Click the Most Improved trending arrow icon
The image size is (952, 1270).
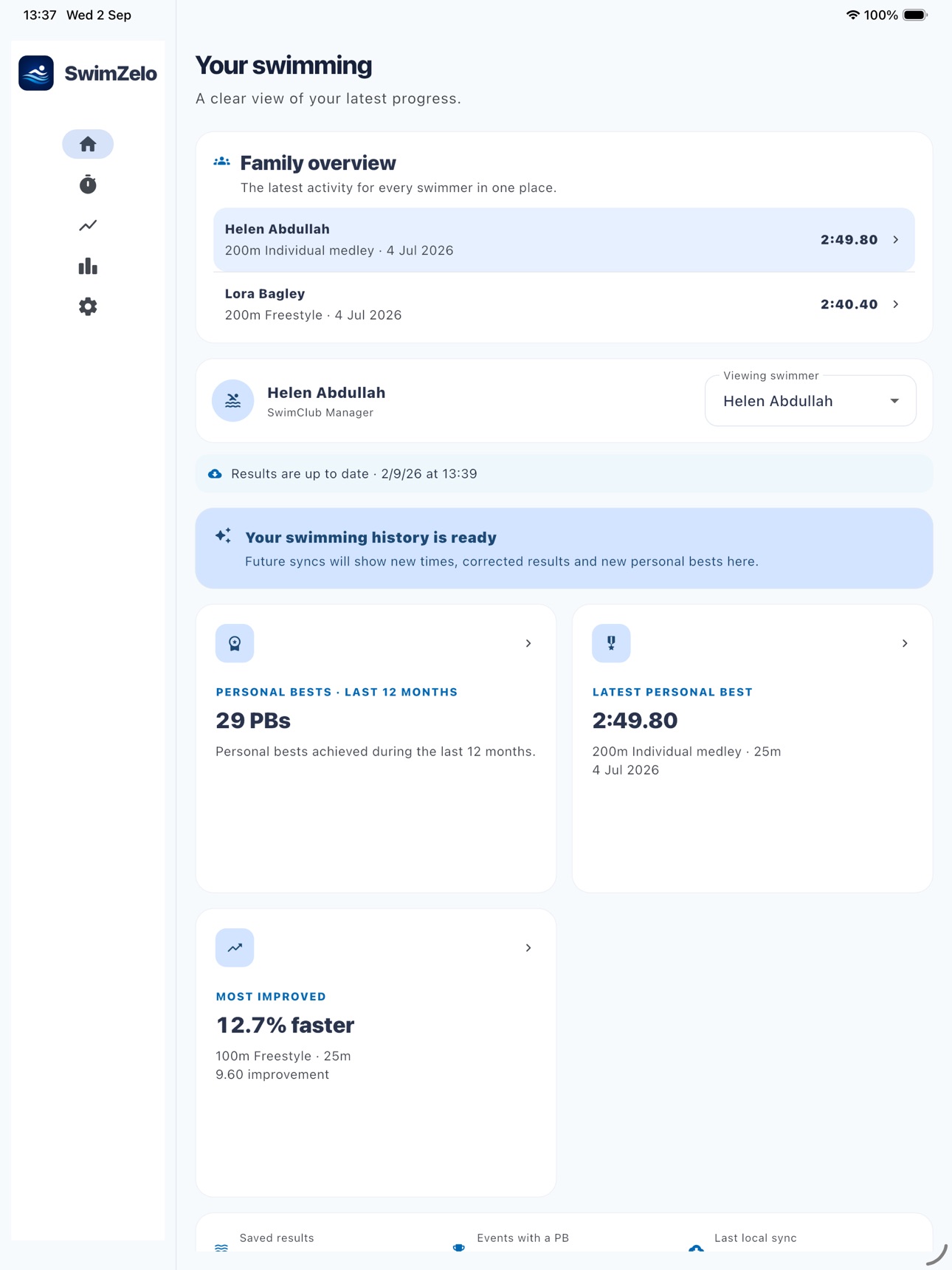pyautogui.click(x=235, y=947)
